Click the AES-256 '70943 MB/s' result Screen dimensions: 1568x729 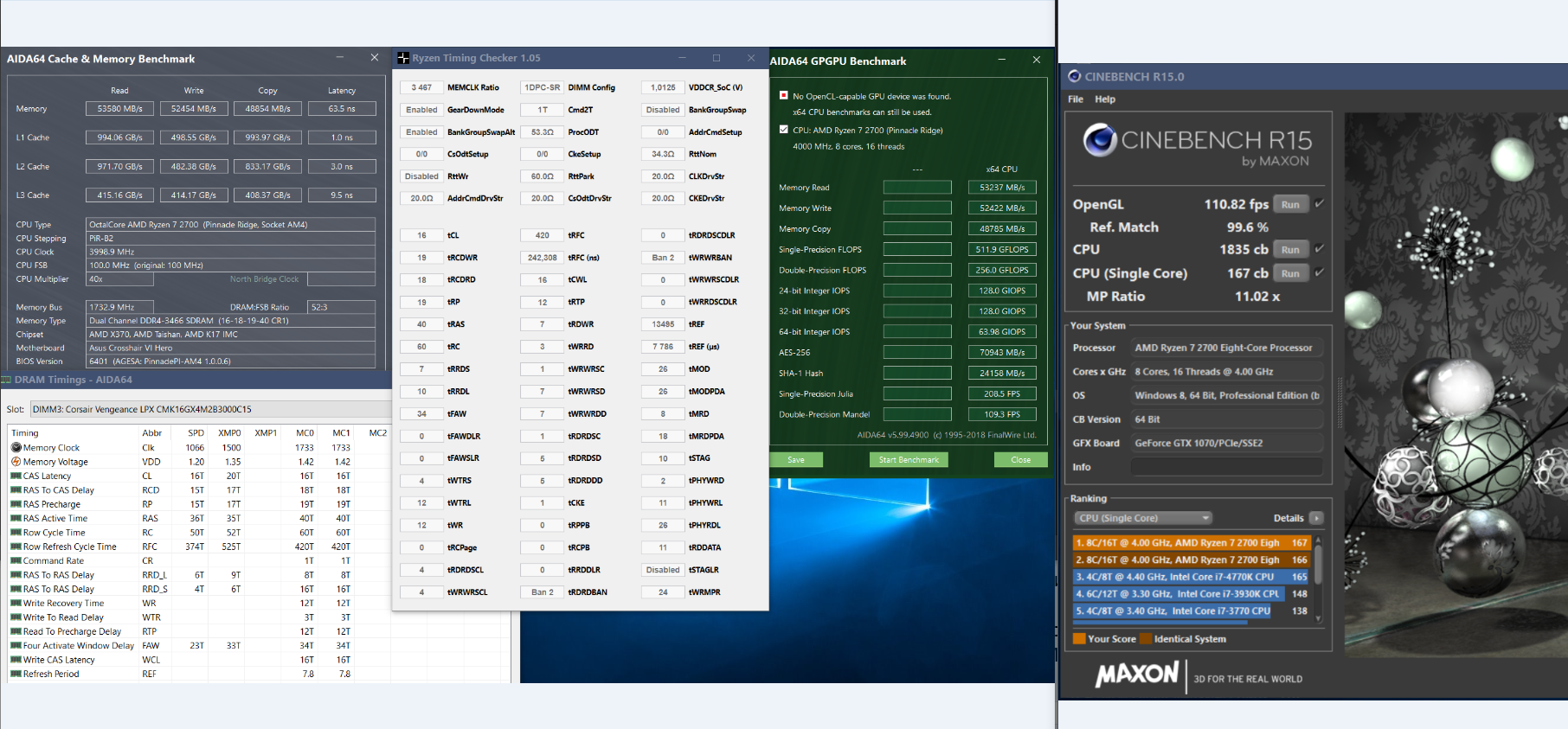(1002, 353)
